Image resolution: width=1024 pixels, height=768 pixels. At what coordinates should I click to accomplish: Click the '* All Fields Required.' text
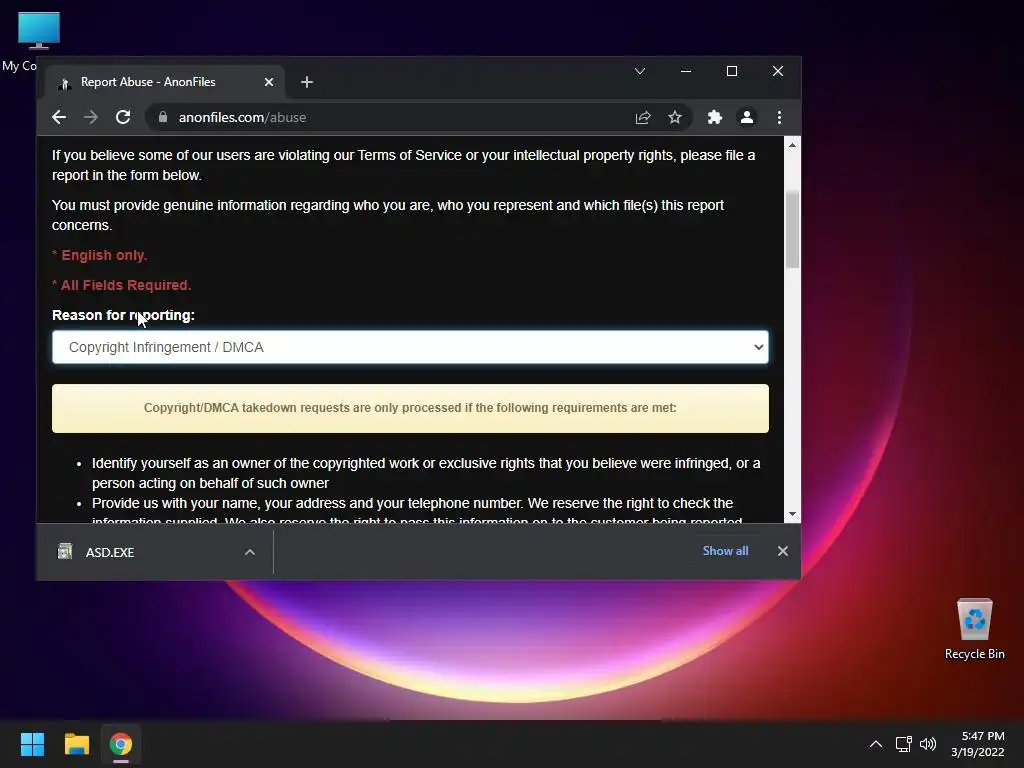coord(121,285)
